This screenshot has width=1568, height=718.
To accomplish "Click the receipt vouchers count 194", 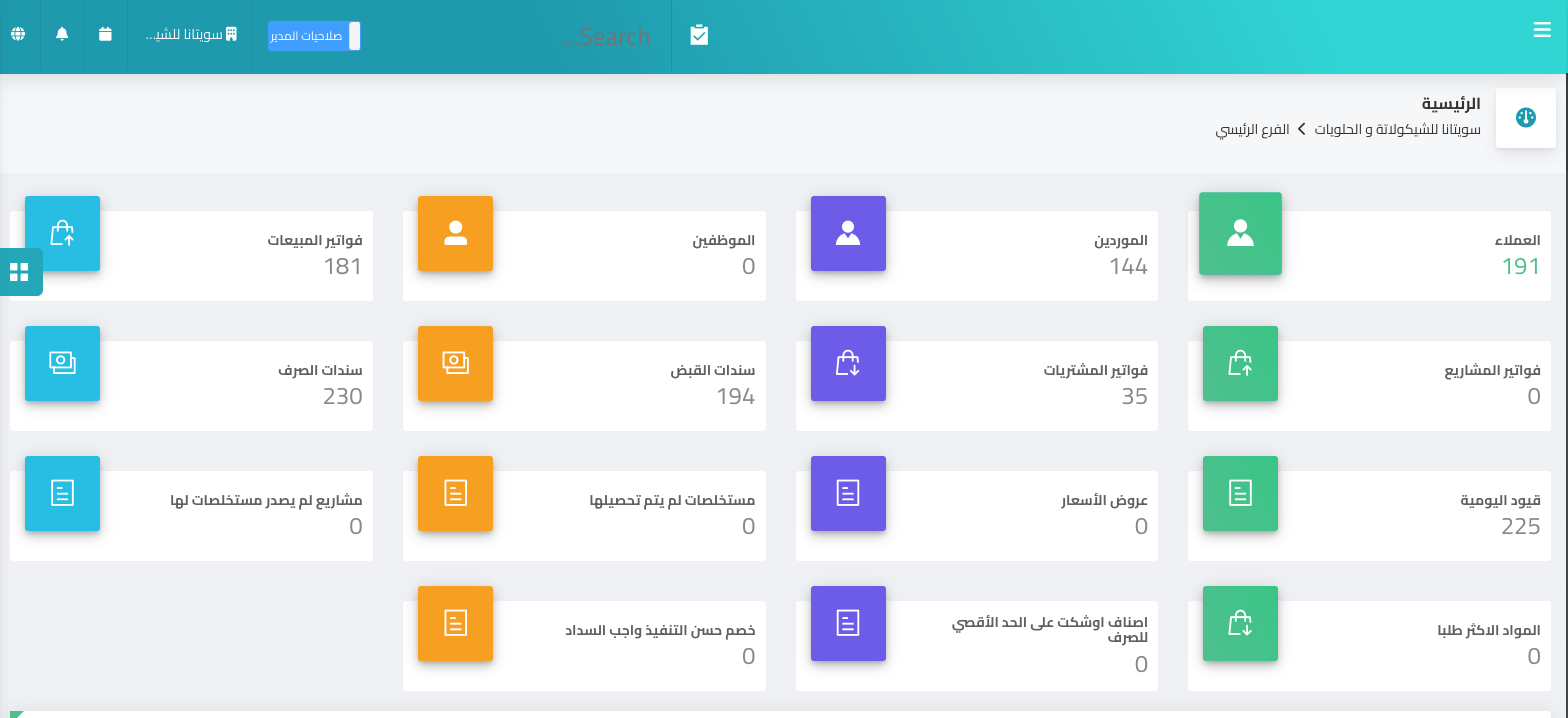I will coord(735,396).
